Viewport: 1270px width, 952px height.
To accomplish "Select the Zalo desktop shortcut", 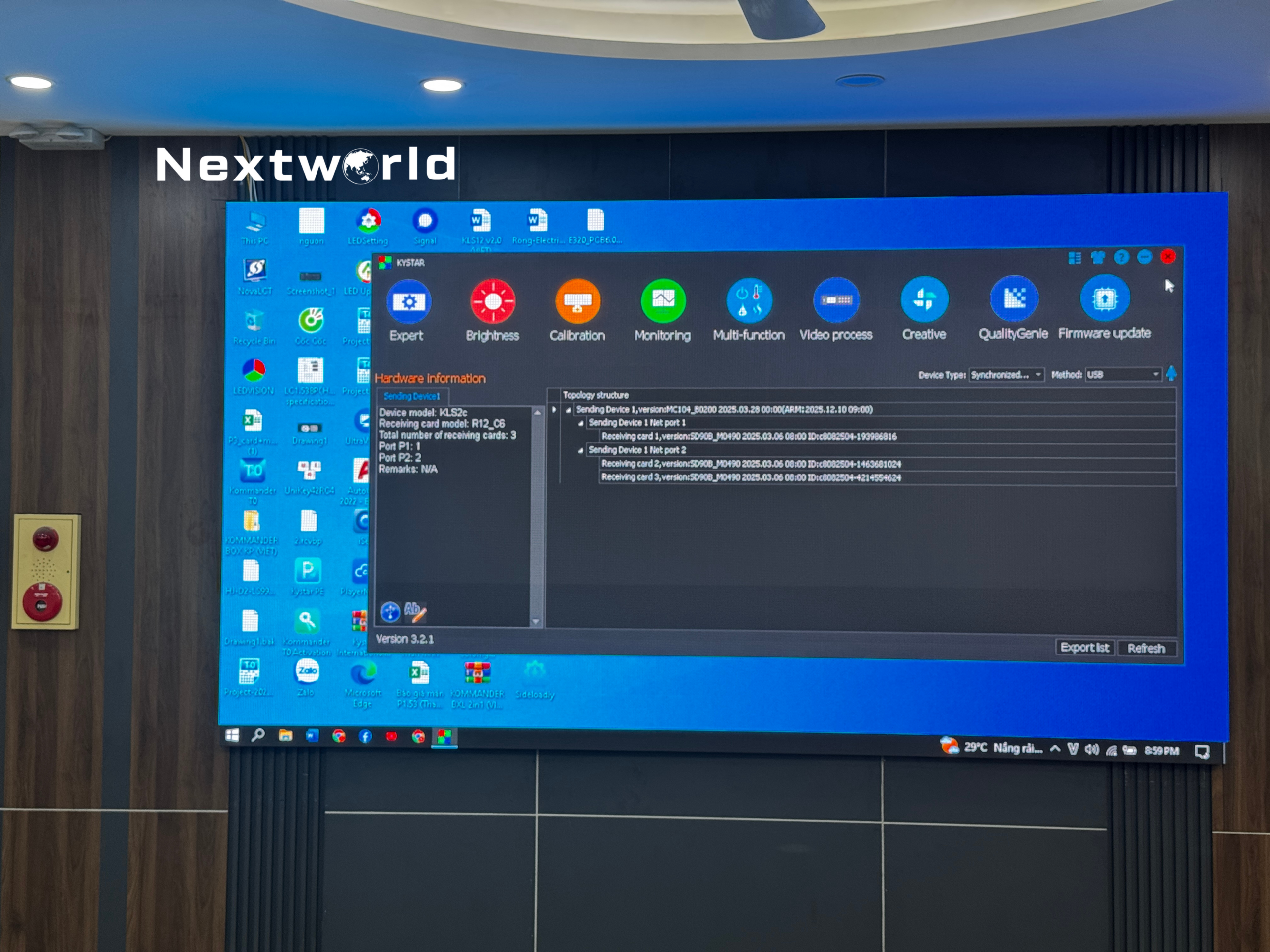I will coord(307,678).
